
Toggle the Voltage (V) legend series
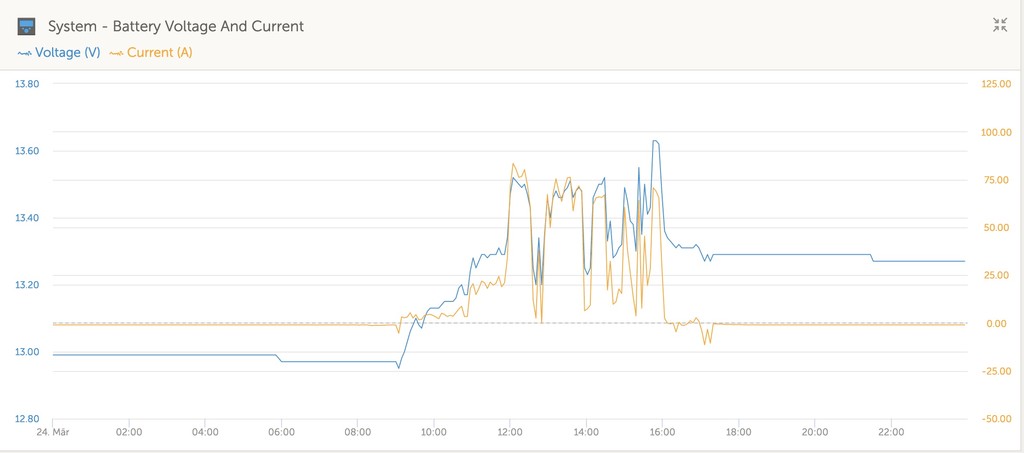[59, 53]
